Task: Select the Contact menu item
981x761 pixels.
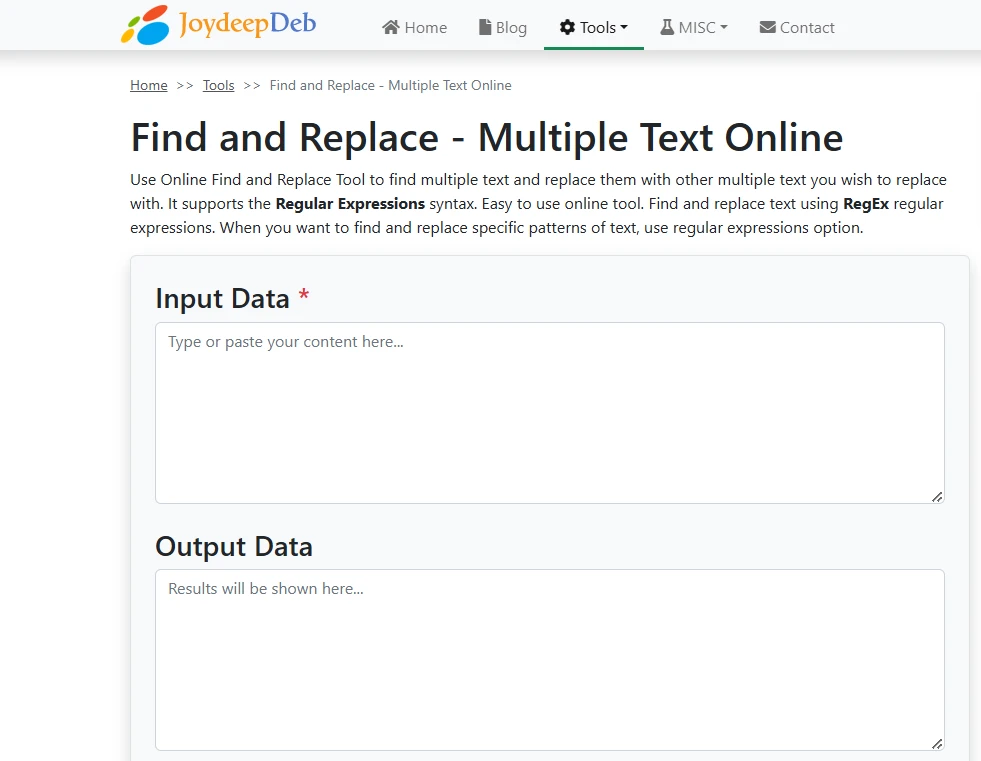Action: pyautogui.click(x=806, y=27)
